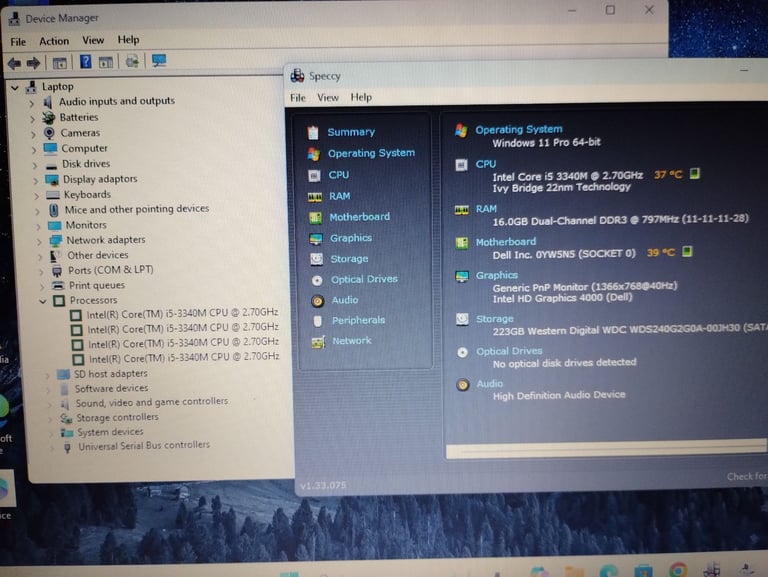Expand the Display adaptors node
Image resolution: width=768 pixels, height=577 pixels.
[x=36, y=181]
